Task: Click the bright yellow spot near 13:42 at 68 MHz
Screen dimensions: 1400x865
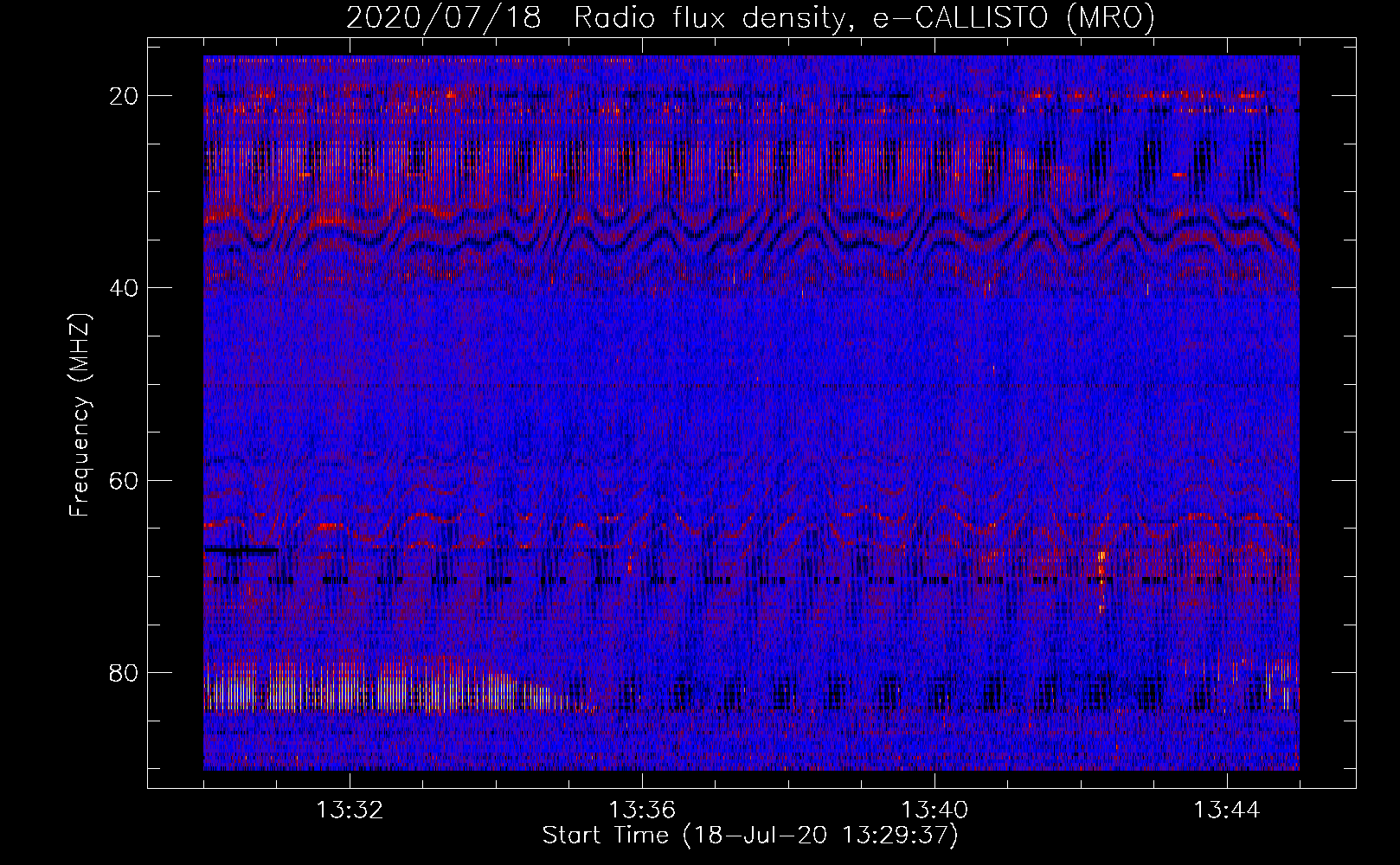Action: point(1101,567)
